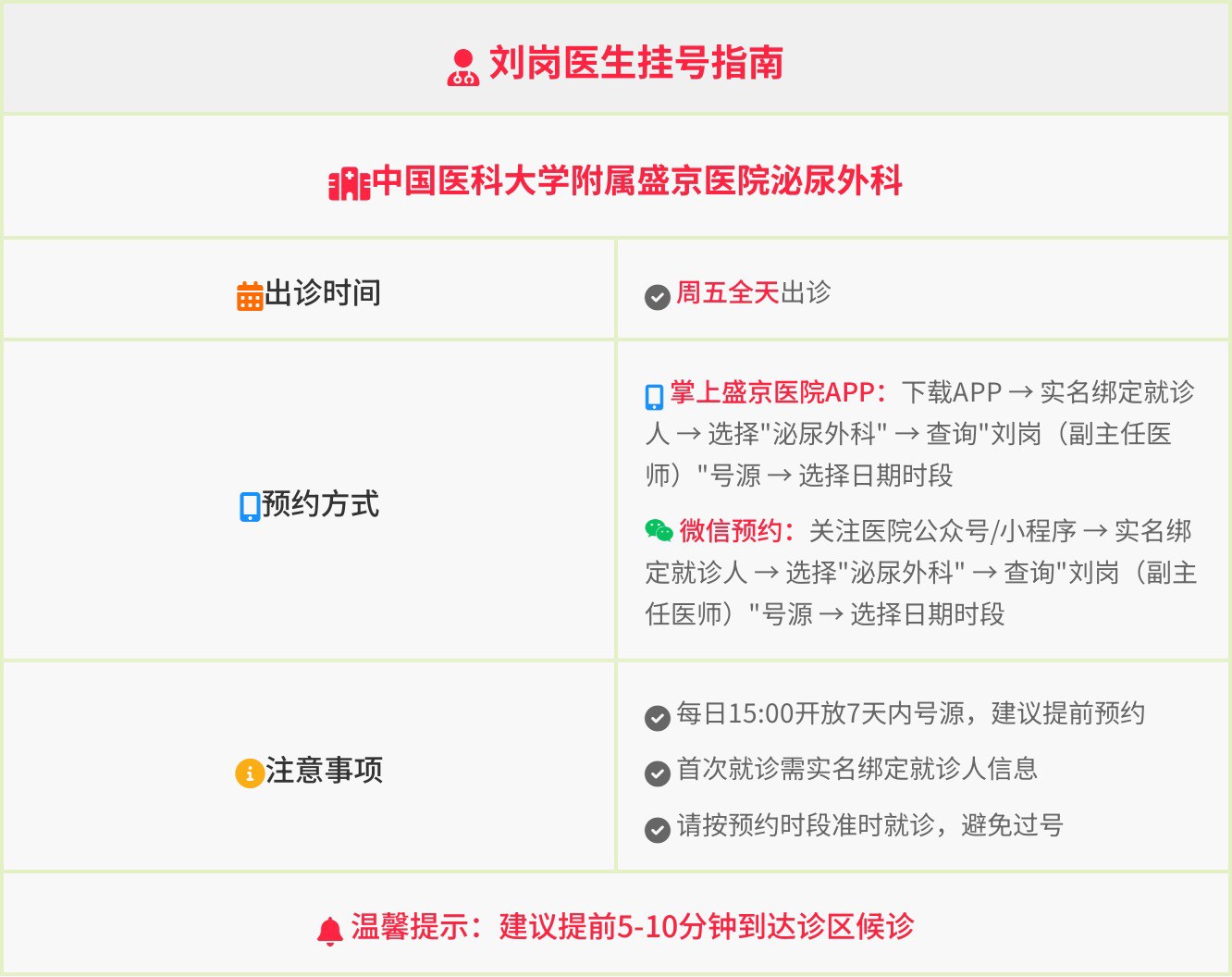The width and height of the screenshot is (1232, 977).
Task: Click the check mark beside 请按预约时段准时就诊
Action: (x=658, y=830)
